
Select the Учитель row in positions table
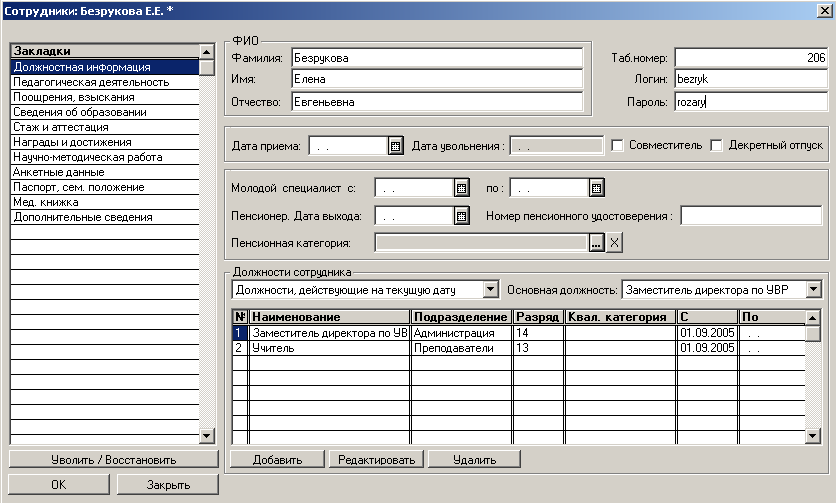point(330,348)
